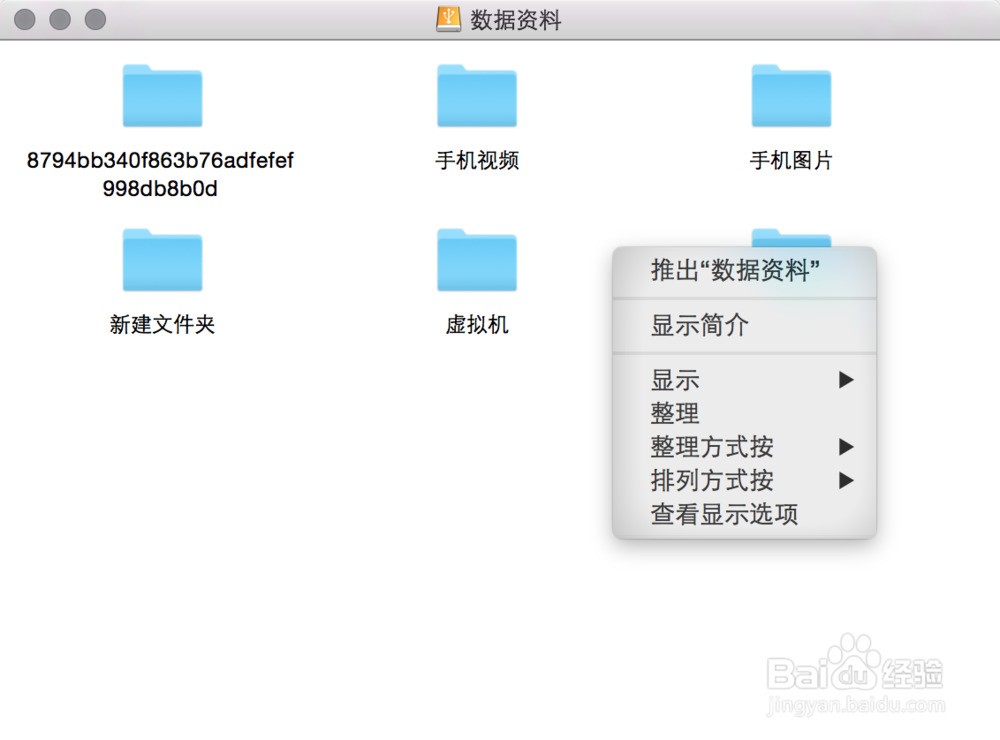
Task: Expand the 排列方式按 submenu arrow
Action: pos(847,481)
